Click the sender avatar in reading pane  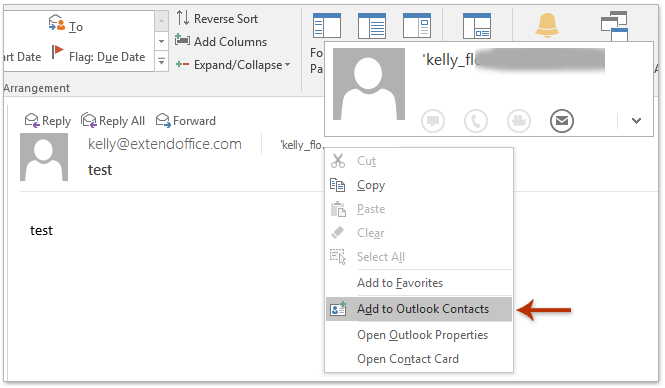[44, 157]
